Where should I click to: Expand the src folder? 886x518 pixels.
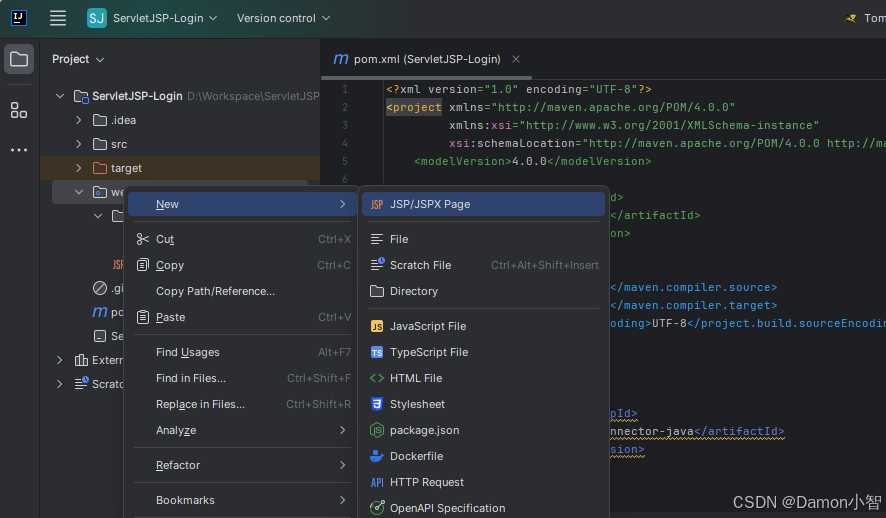coord(79,145)
